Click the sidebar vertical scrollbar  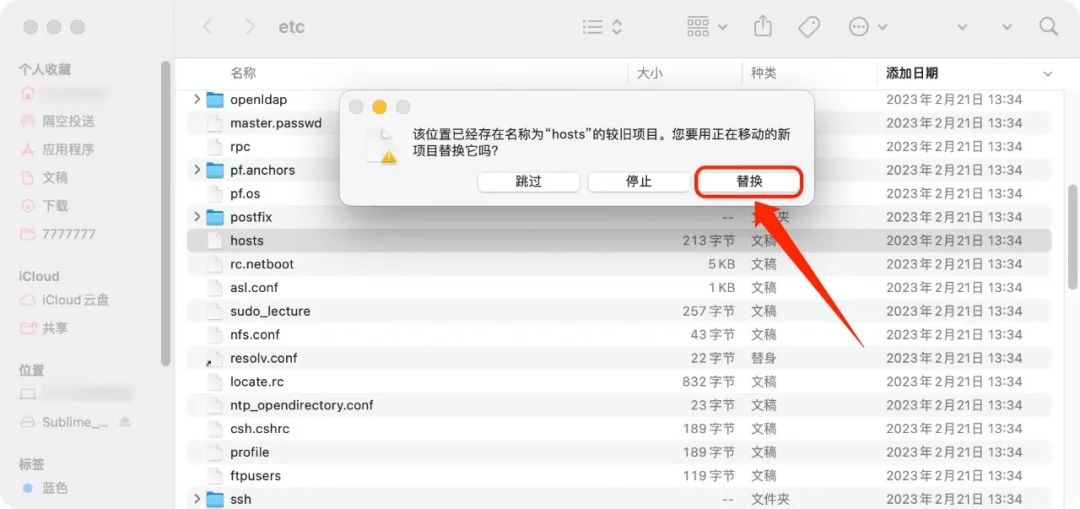point(165,214)
